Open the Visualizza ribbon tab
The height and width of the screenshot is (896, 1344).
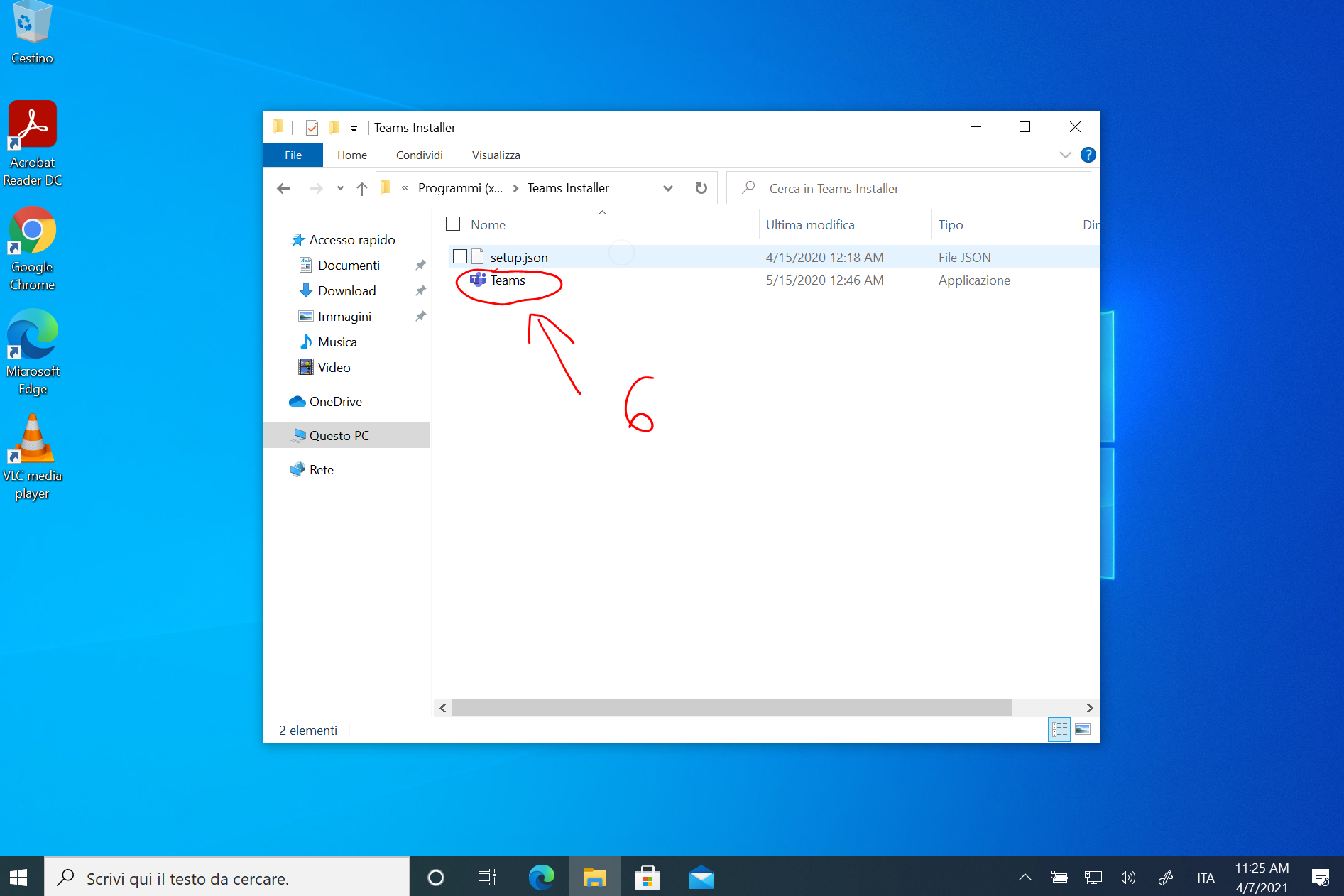[496, 155]
